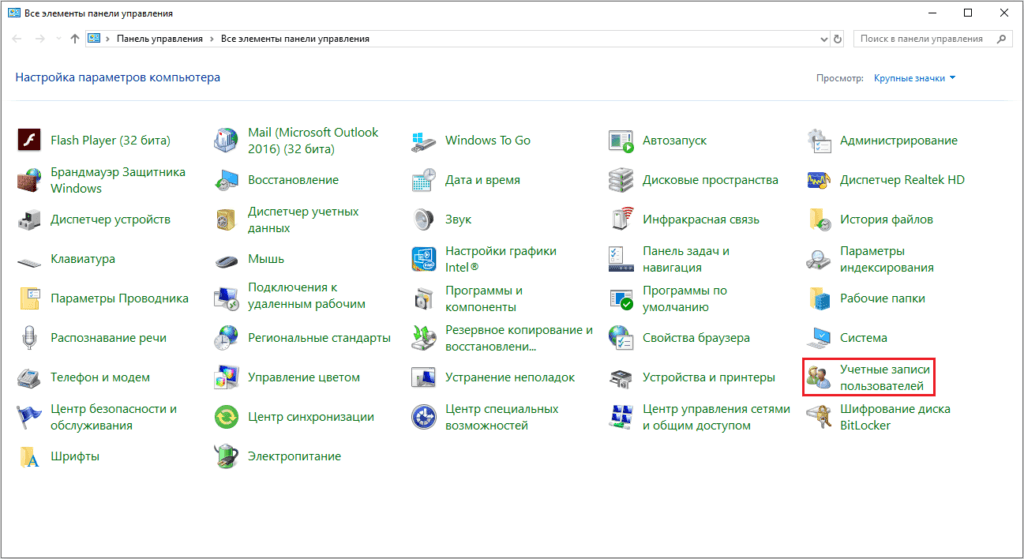Screen dimensions: 1024x559
Task: Click Центр специальных возможностей link
Action: tap(502, 417)
